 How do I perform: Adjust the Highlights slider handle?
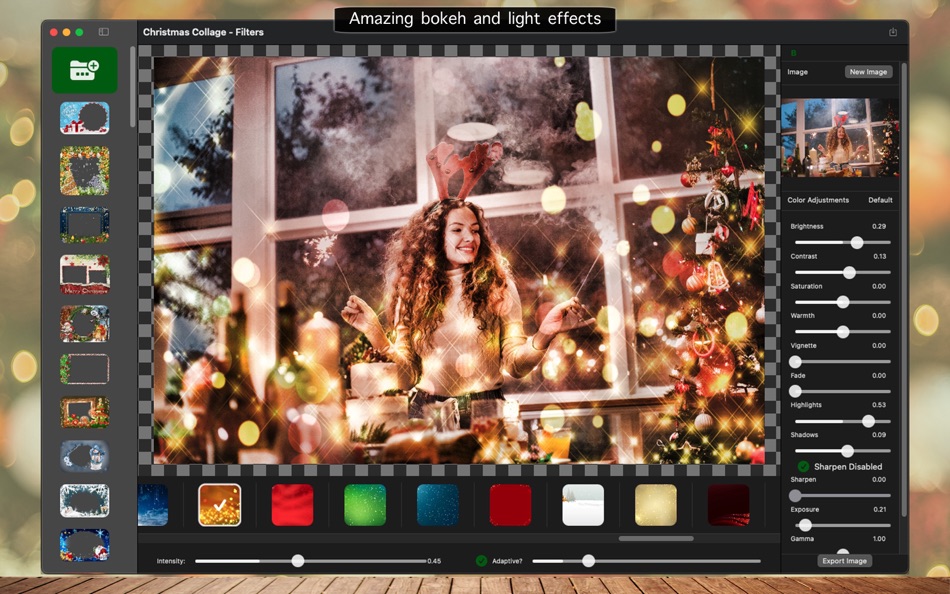point(868,421)
